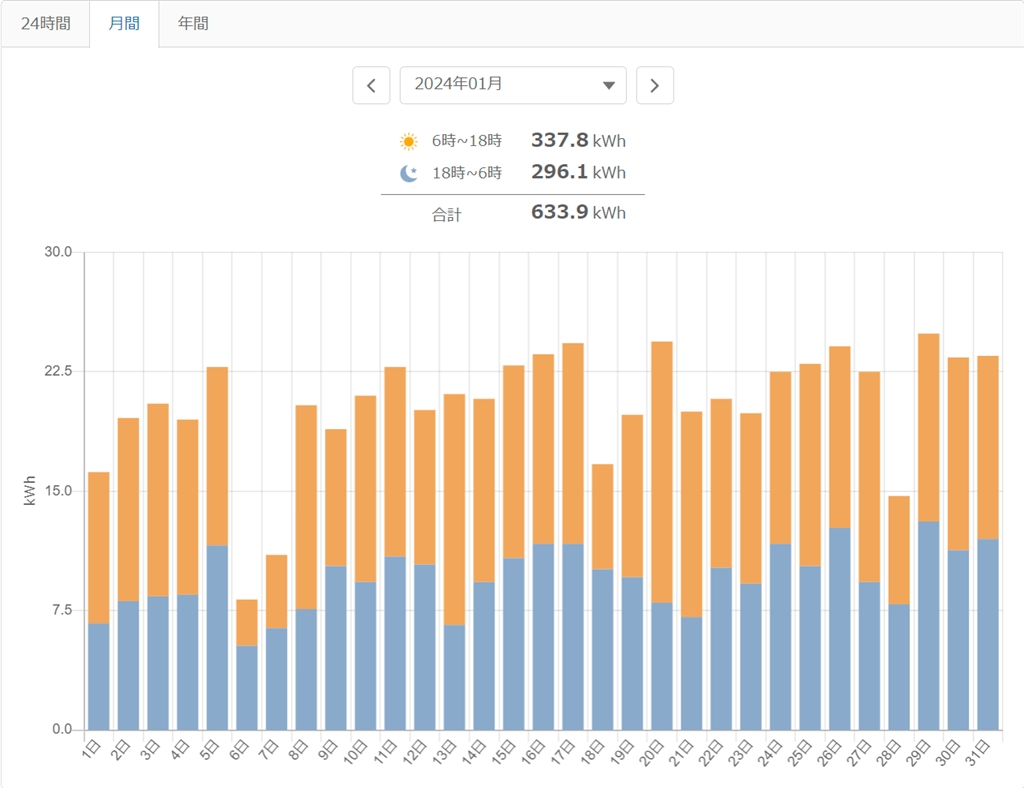Open the 2024年01月 month dropdown
The width and height of the screenshot is (1024, 788).
[512, 85]
